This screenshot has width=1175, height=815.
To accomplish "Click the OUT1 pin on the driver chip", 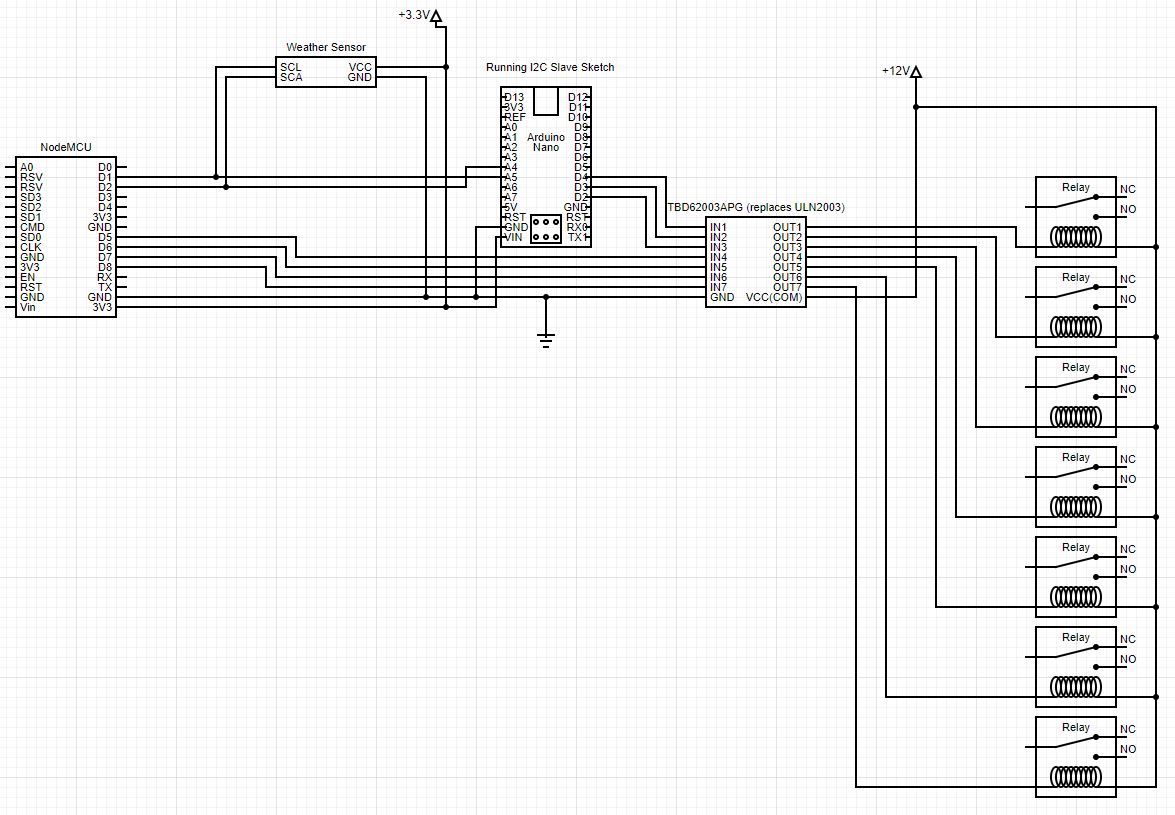I will click(788, 227).
